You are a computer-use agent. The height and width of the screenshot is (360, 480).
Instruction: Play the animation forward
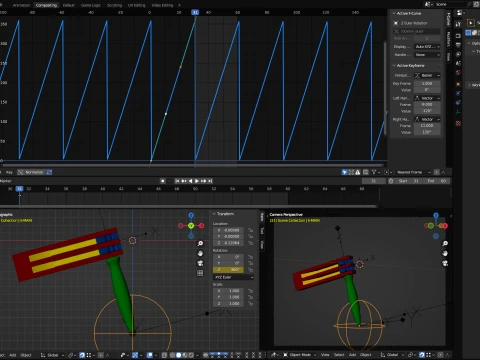[x=197, y=181]
